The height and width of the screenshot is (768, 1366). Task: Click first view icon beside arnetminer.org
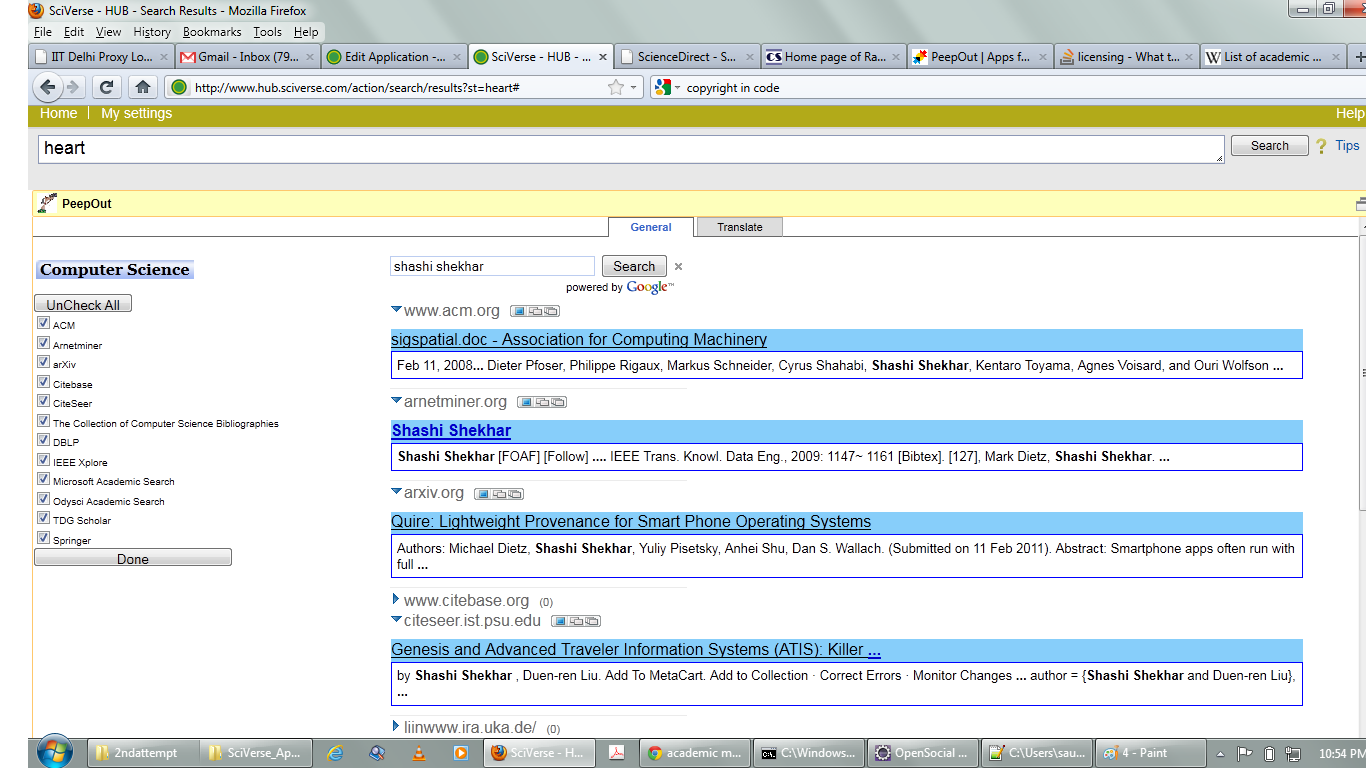click(x=526, y=402)
